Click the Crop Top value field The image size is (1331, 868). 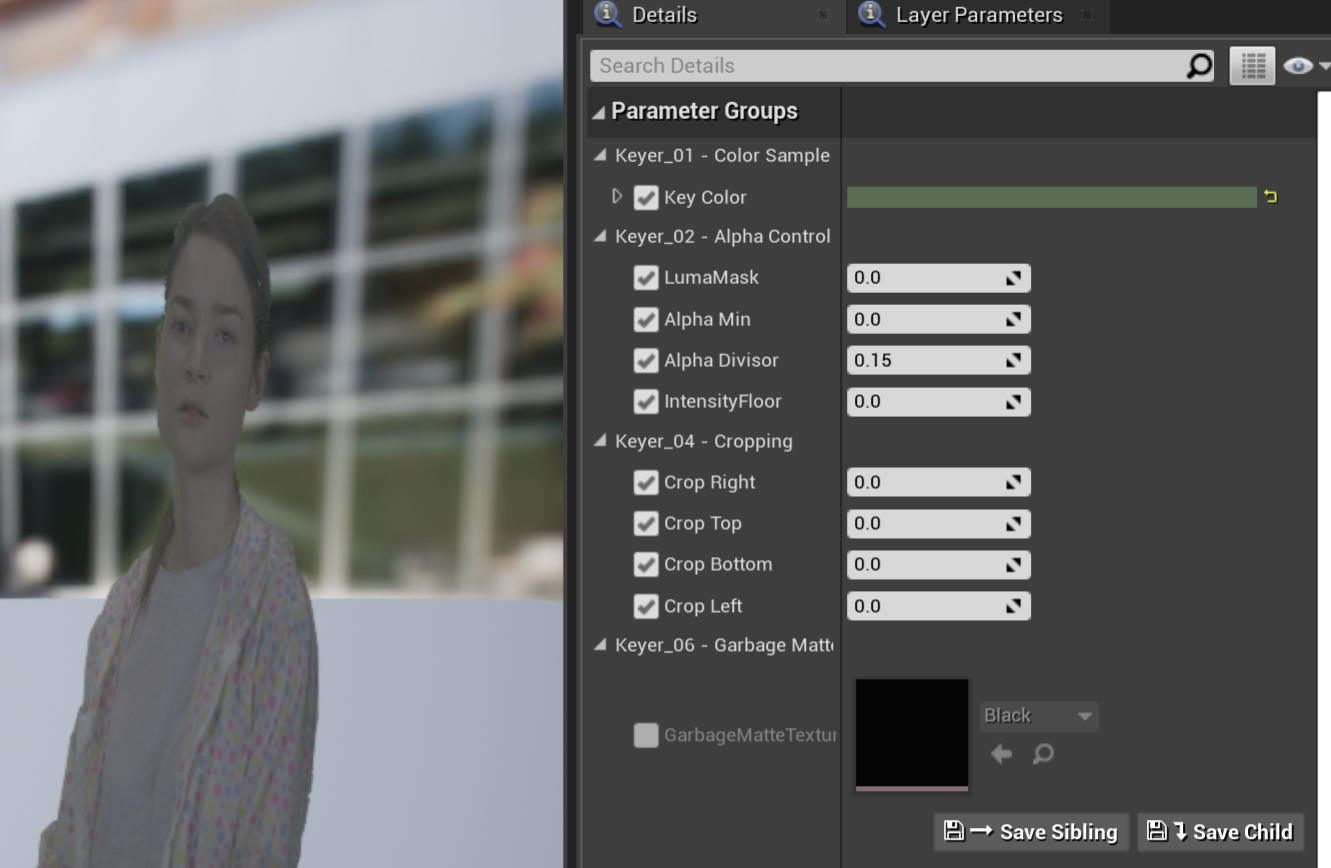click(938, 523)
